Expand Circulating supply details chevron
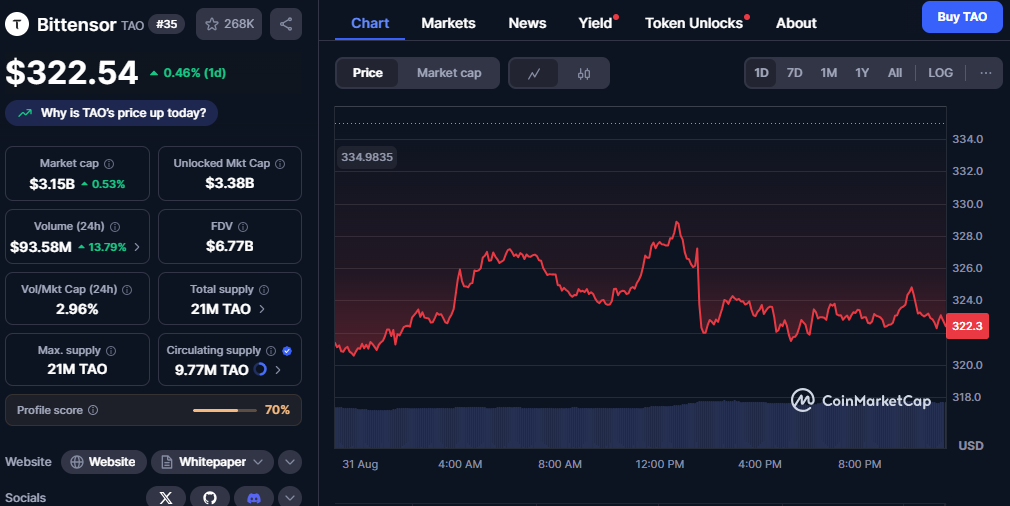Viewport: 1010px width, 506px height. coord(278,370)
